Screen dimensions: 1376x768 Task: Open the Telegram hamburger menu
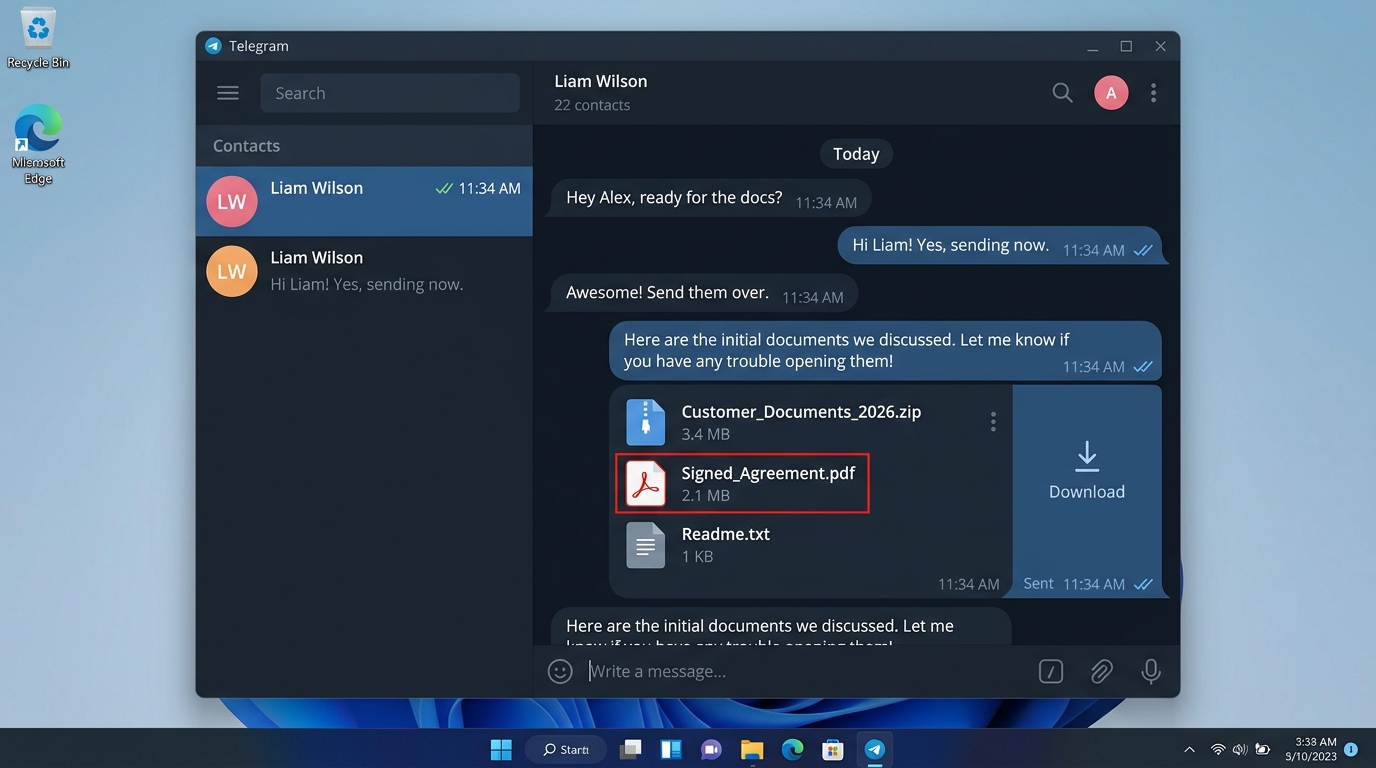point(228,93)
